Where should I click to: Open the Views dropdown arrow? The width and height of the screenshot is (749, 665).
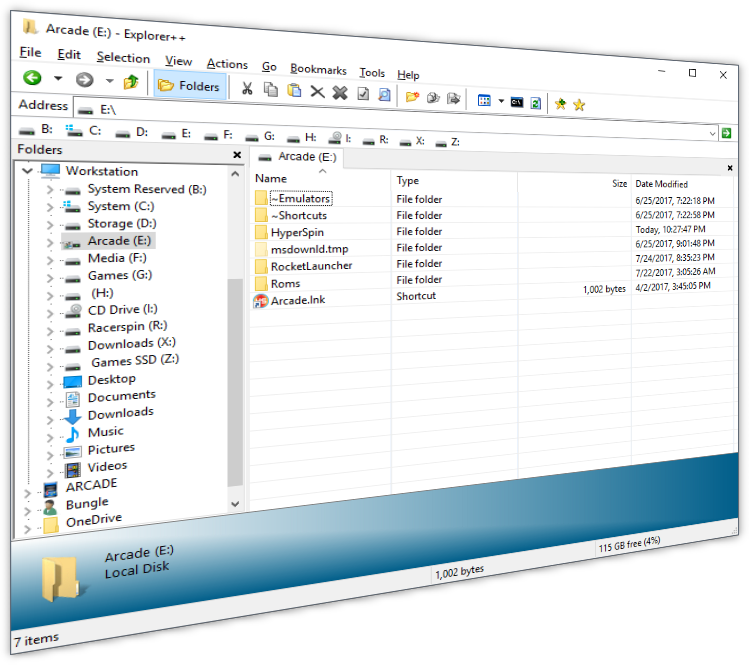pyautogui.click(x=501, y=101)
